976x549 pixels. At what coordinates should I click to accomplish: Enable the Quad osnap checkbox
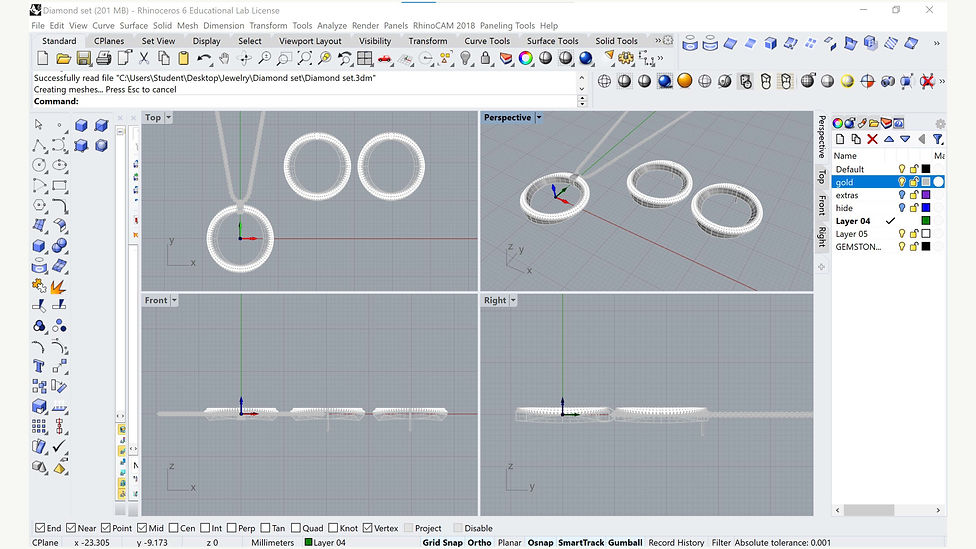tap(296, 528)
